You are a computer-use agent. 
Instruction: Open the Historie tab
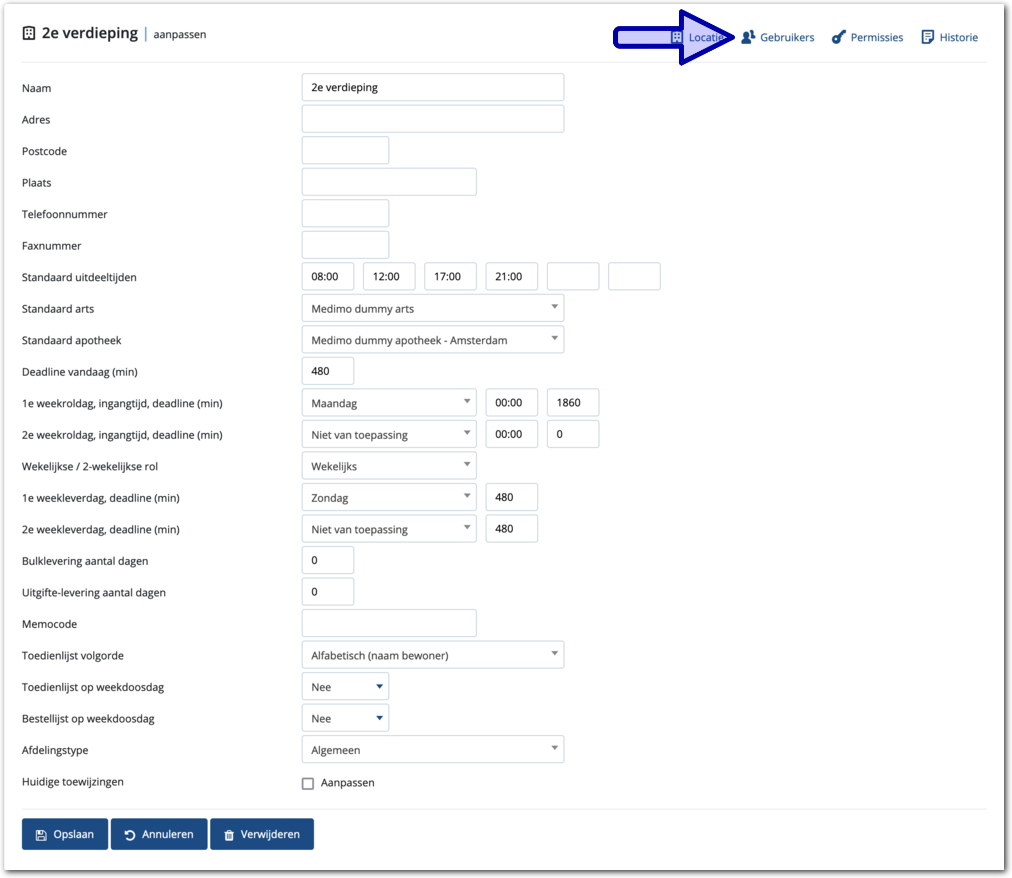point(958,37)
